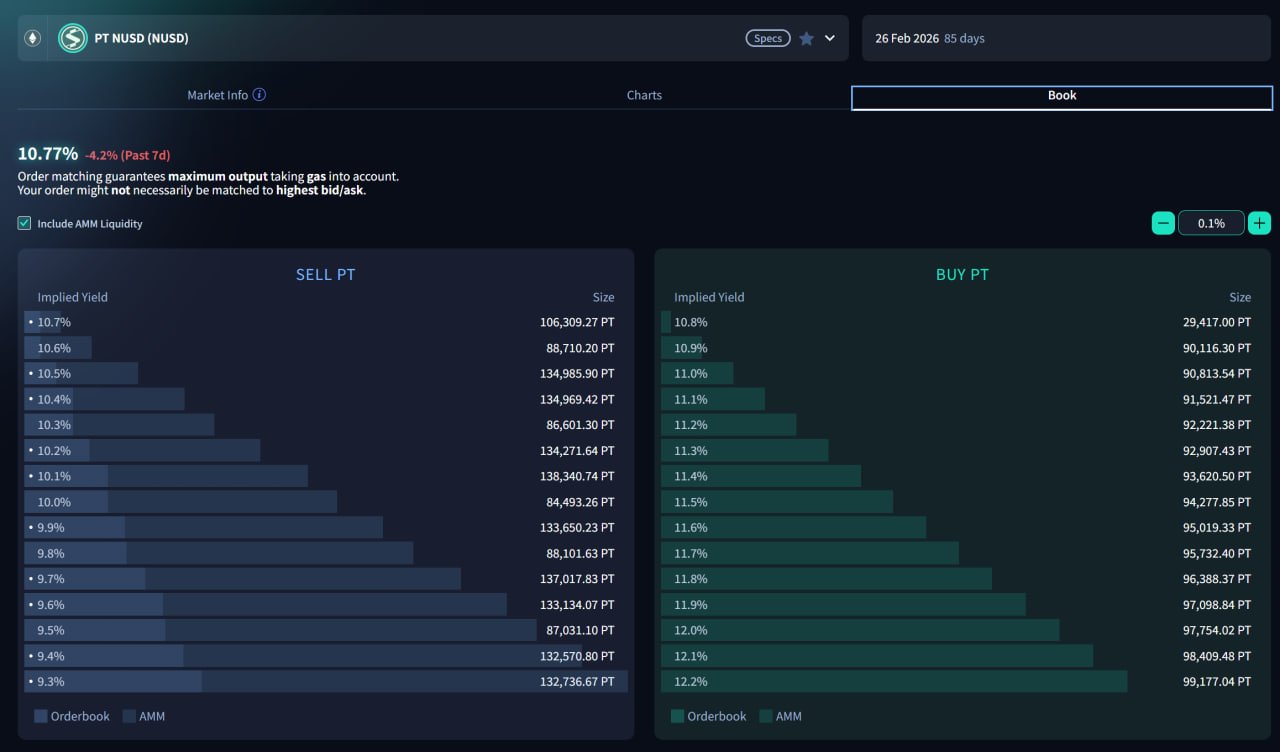Click the PT NUSD token logo
The height and width of the screenshot is (752, 1280).
tap(73, 39)
